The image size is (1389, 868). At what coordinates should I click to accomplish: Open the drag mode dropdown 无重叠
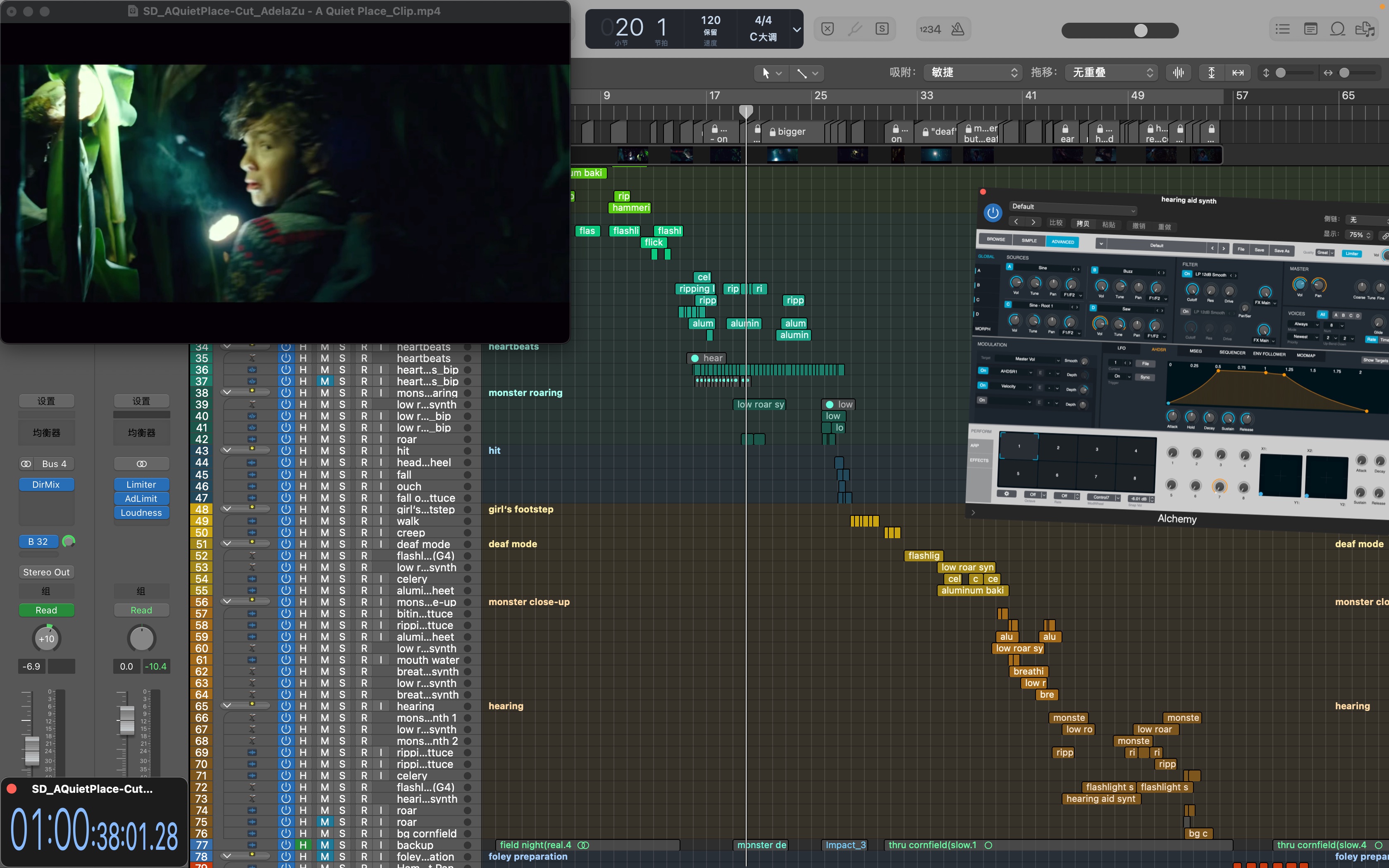click(1111, 72)
